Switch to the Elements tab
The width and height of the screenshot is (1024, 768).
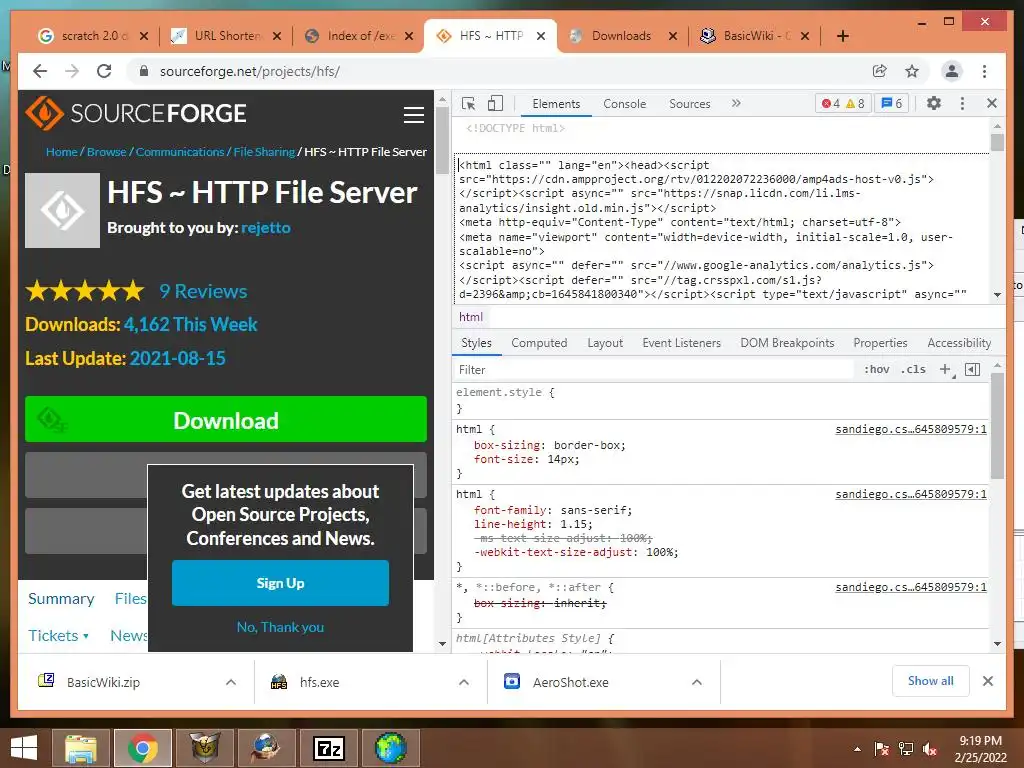point(556,104)
